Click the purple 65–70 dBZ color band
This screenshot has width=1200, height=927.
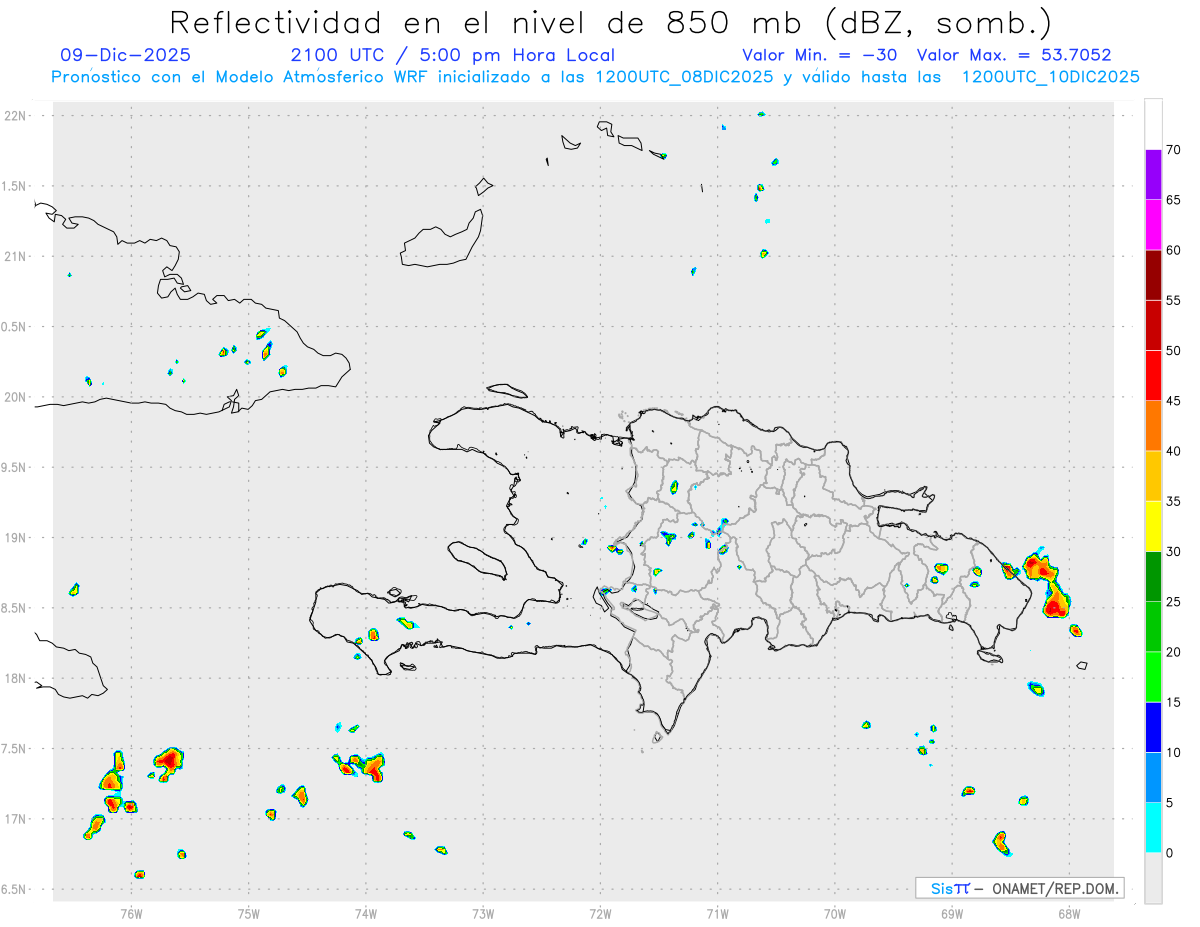[x=1153, y=174]
